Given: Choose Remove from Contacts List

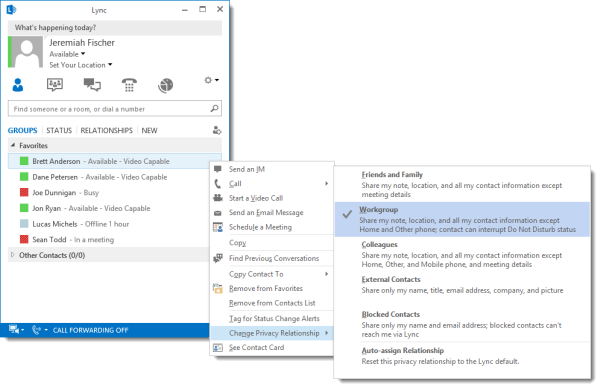Looking at the screenshot, I should tap(272, 303).
